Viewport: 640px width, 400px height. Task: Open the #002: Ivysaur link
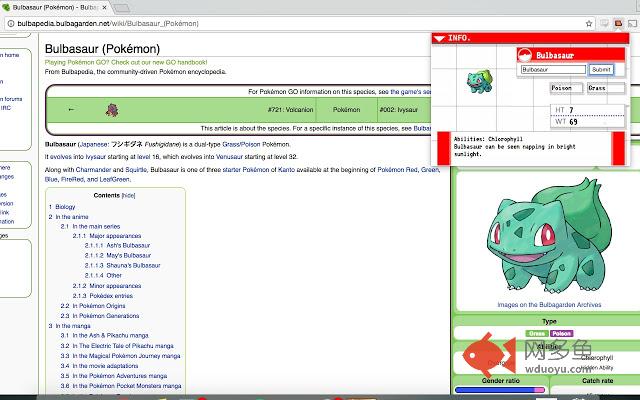[398, 110]
